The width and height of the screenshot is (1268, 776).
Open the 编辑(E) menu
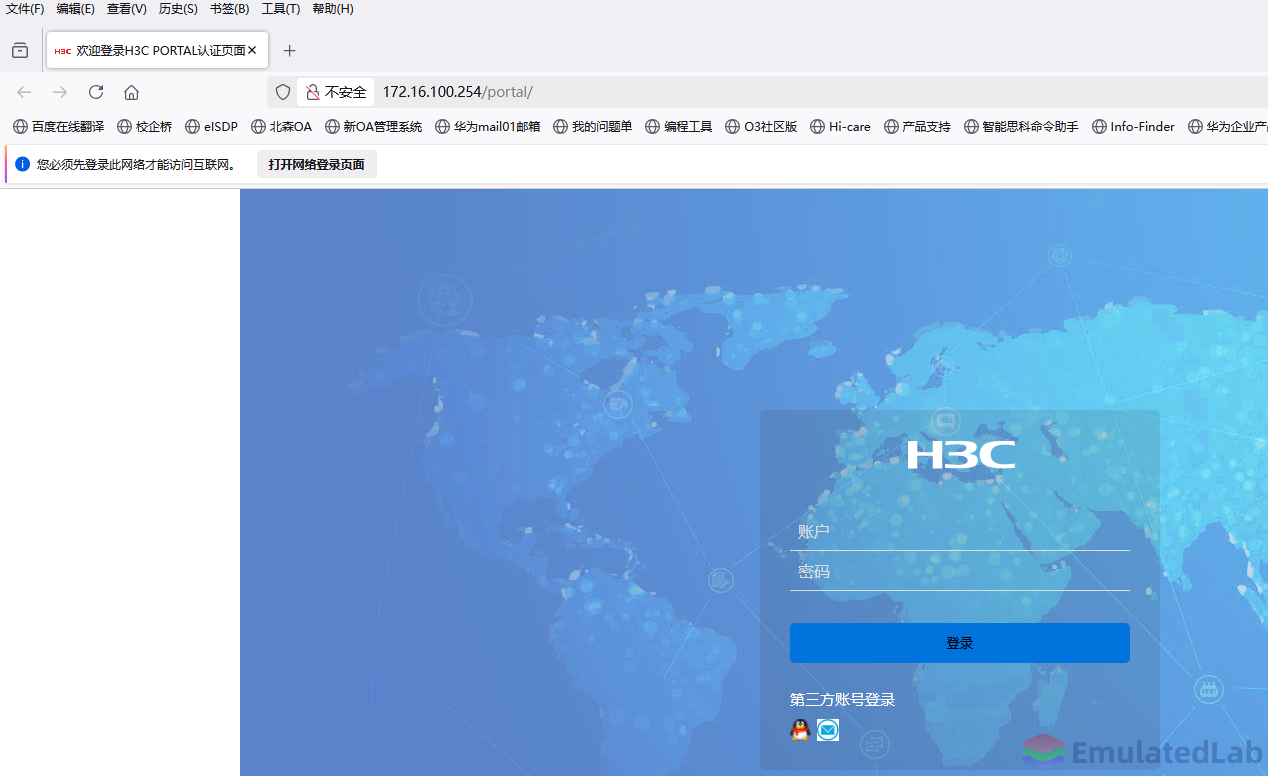pos(75,9)
